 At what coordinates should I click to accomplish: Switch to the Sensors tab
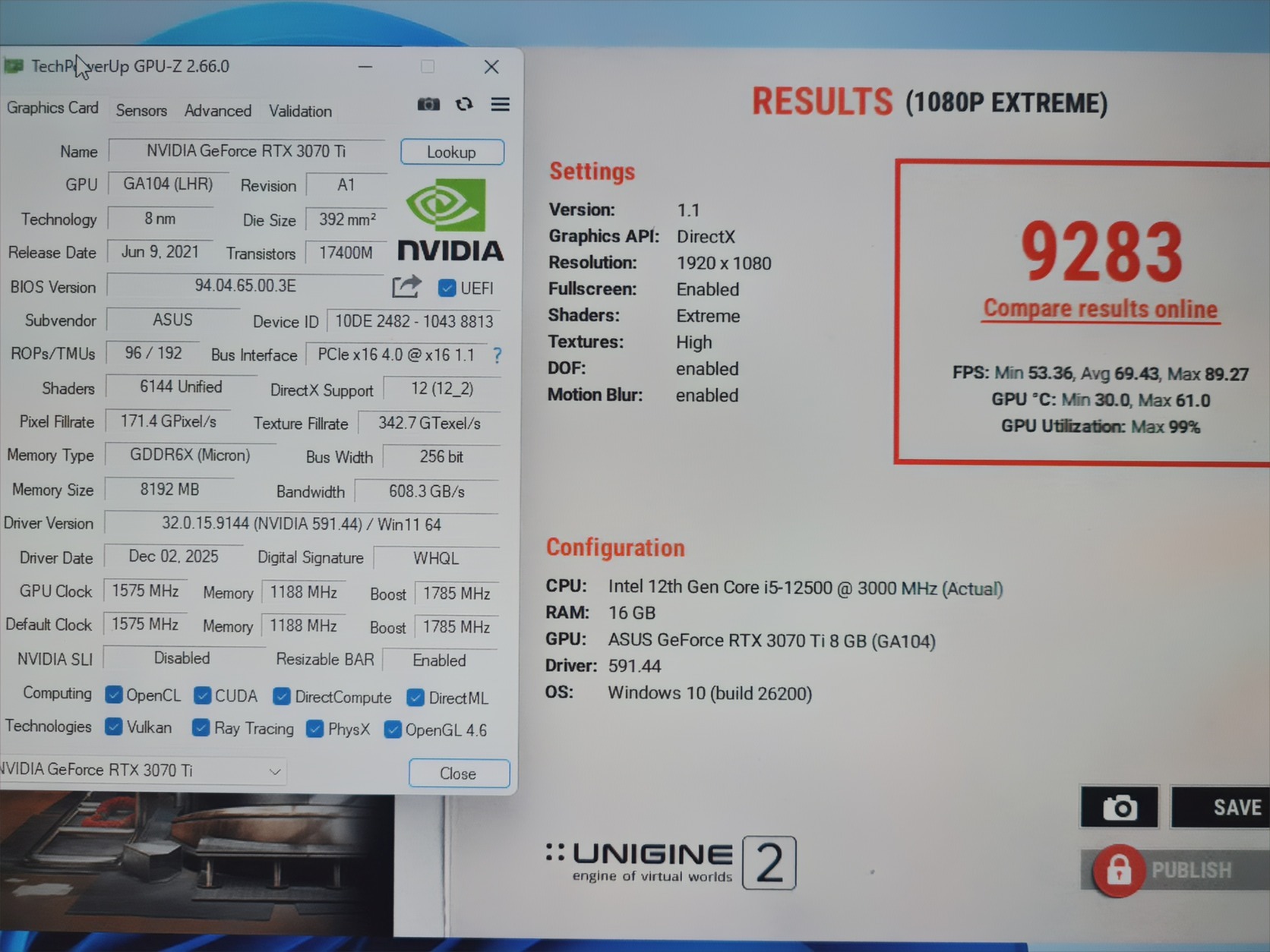pos(141,111)
